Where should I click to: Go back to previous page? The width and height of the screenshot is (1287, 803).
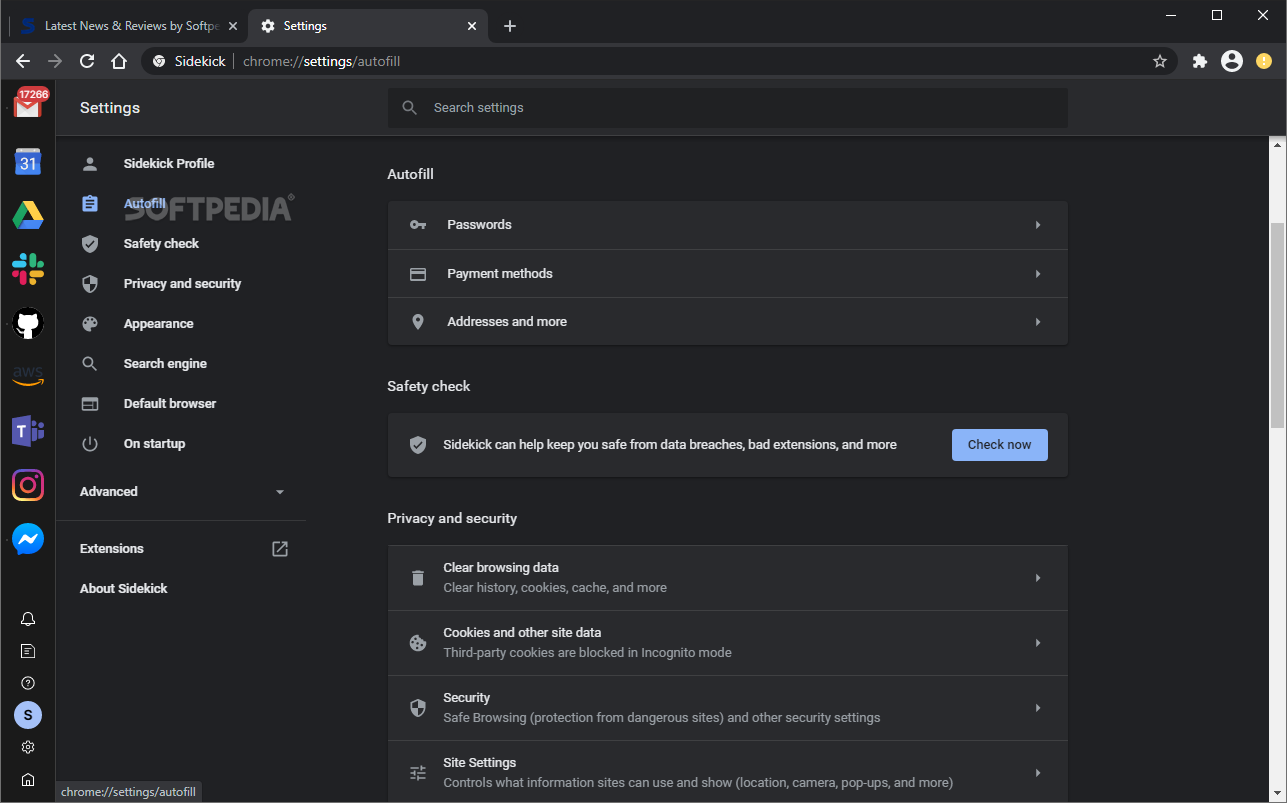[23, 61]
